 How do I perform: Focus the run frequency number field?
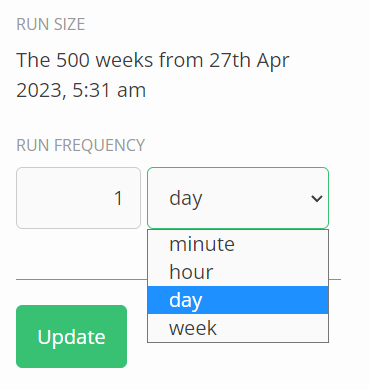pos(78,198)
